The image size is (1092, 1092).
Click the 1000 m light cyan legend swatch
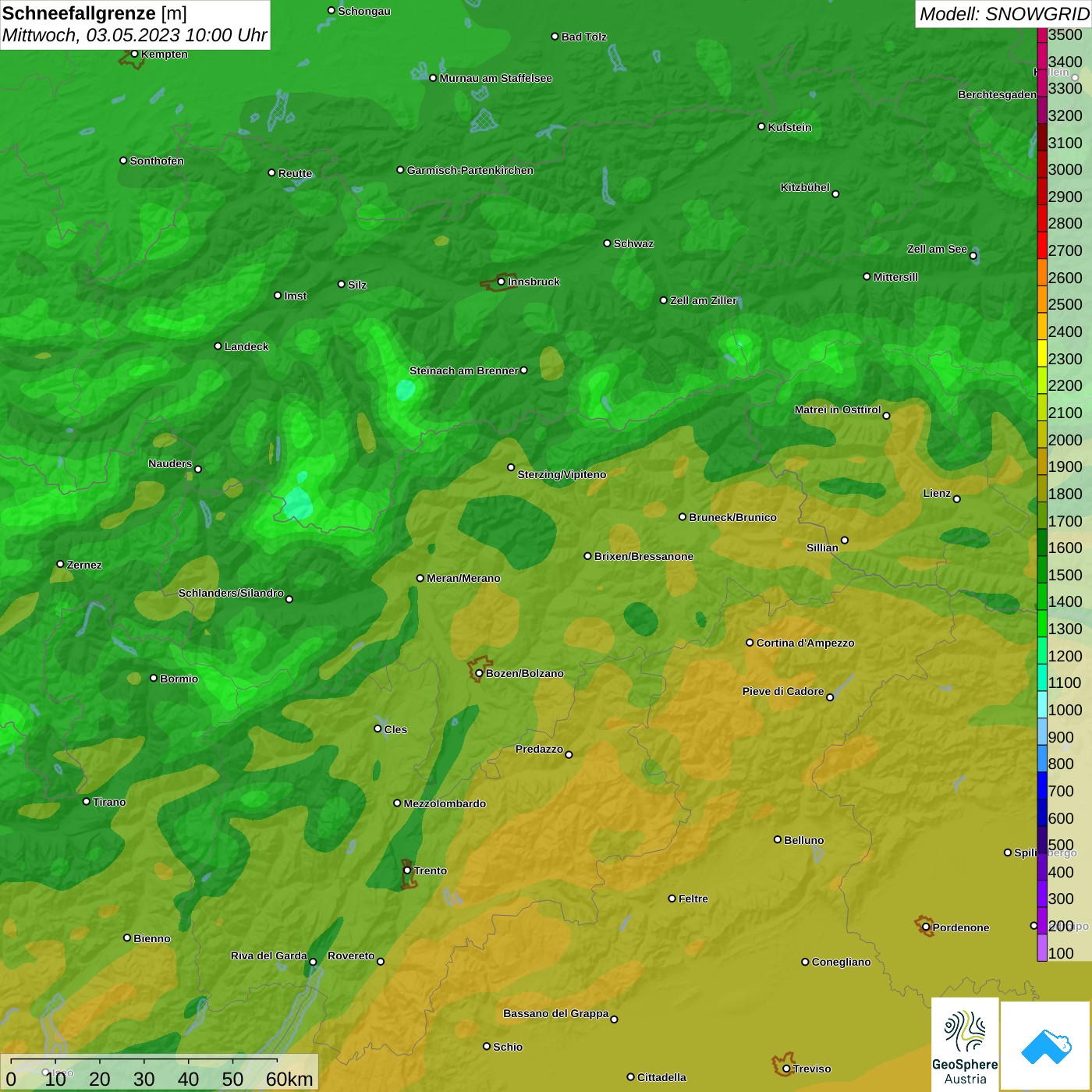coord(1042,704)
